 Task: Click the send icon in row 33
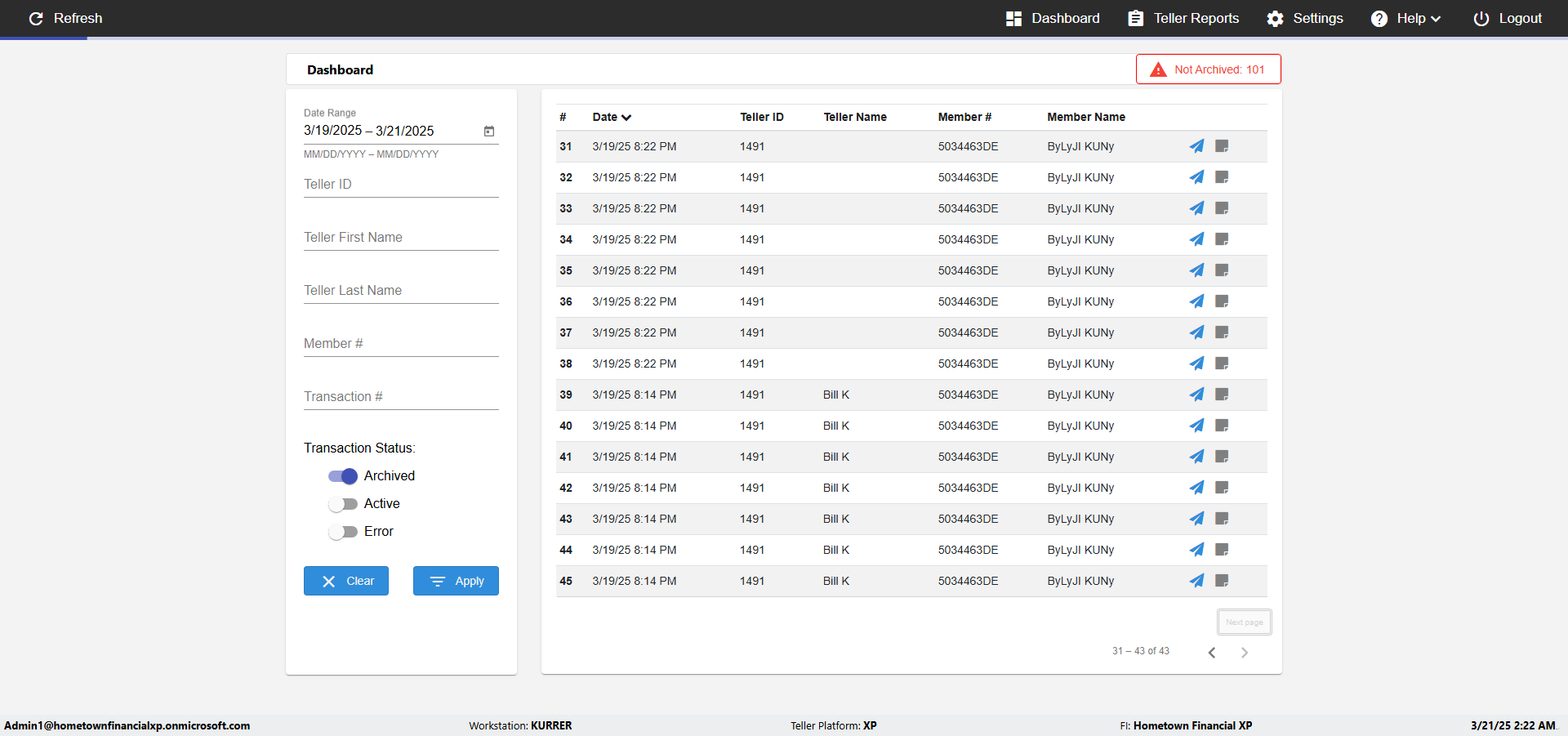point(1196,208)
